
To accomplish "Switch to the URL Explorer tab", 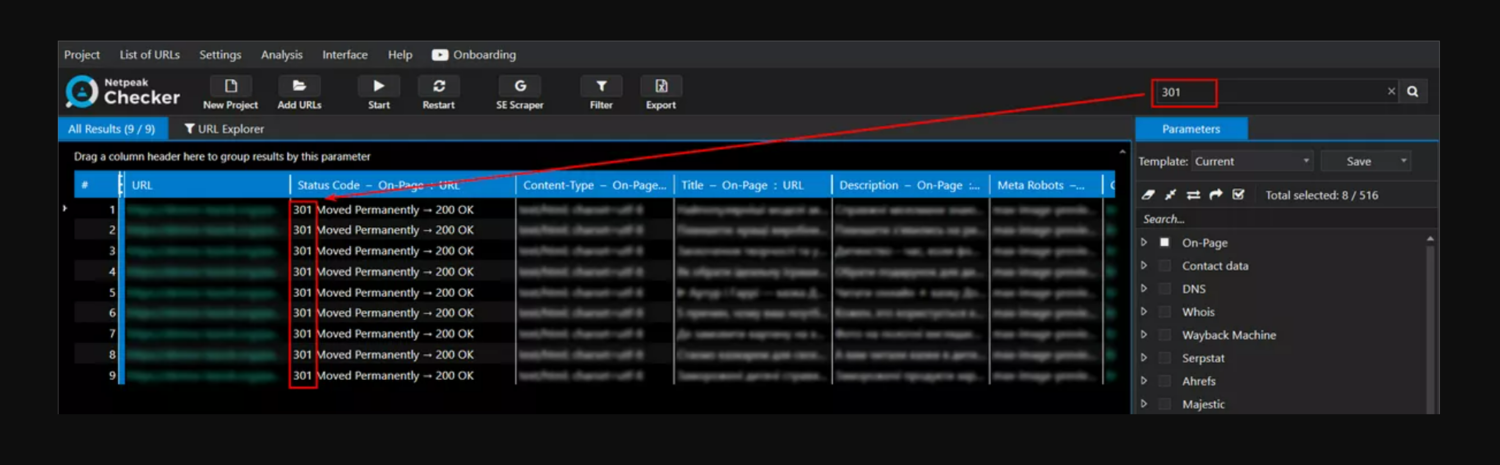I will click(224, 129).
